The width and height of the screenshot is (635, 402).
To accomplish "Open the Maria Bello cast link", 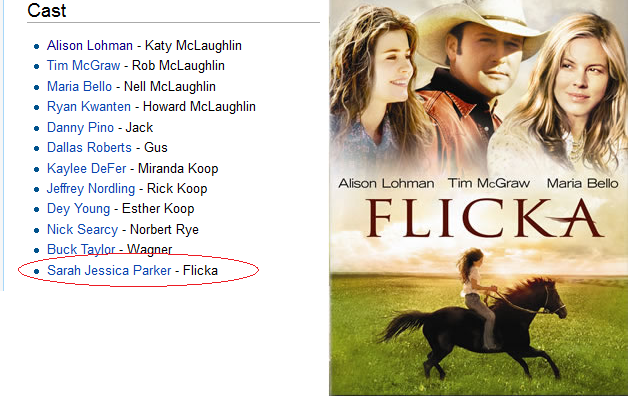I will (79, 87).
